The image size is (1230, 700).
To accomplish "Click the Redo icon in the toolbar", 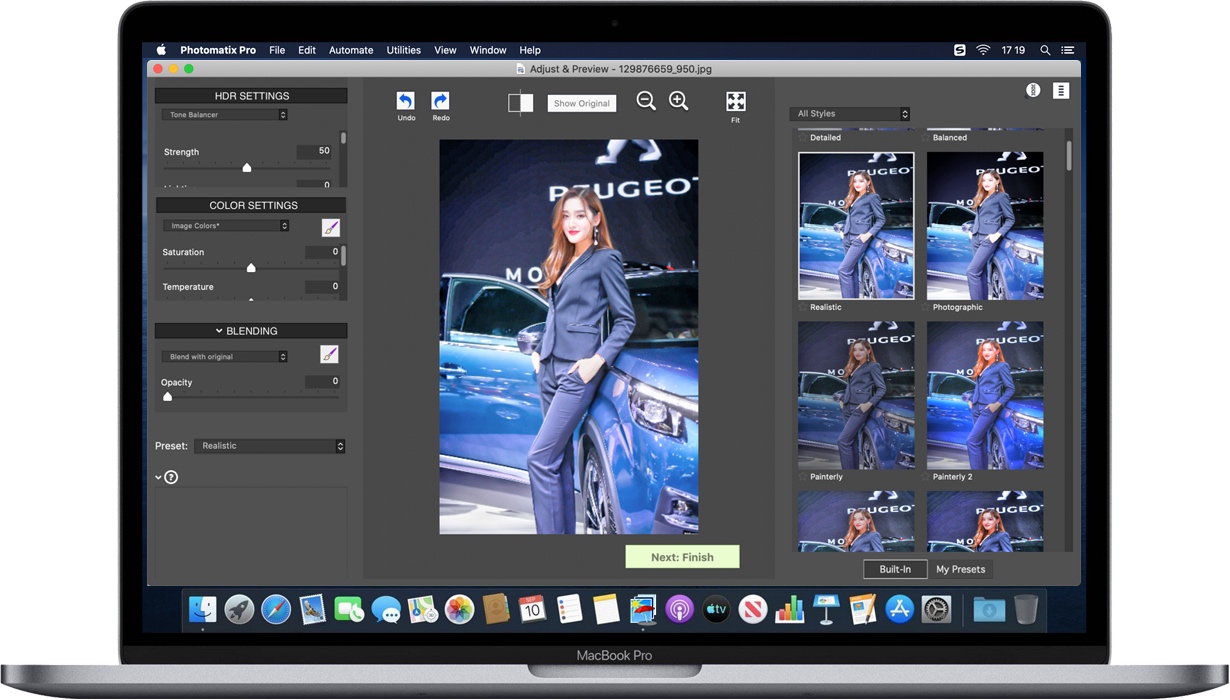I will (440, 101).
